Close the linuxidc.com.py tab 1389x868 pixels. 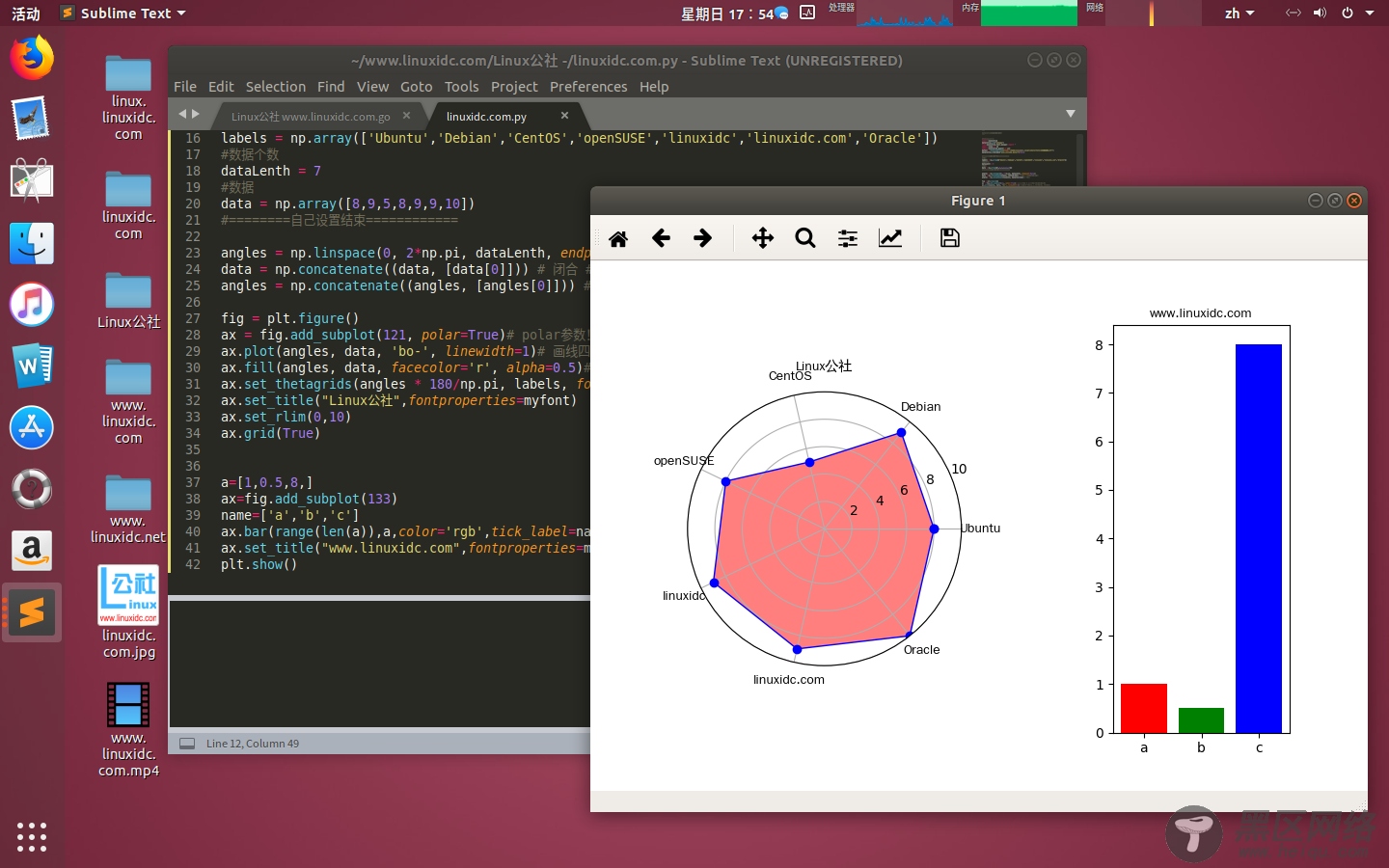[564, 116]
